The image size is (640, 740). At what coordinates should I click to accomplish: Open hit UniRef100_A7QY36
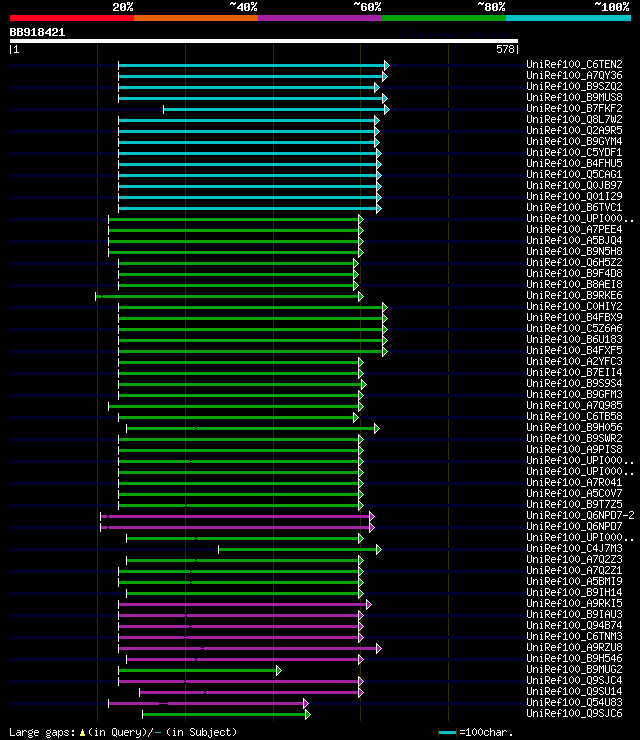point(574,75)
